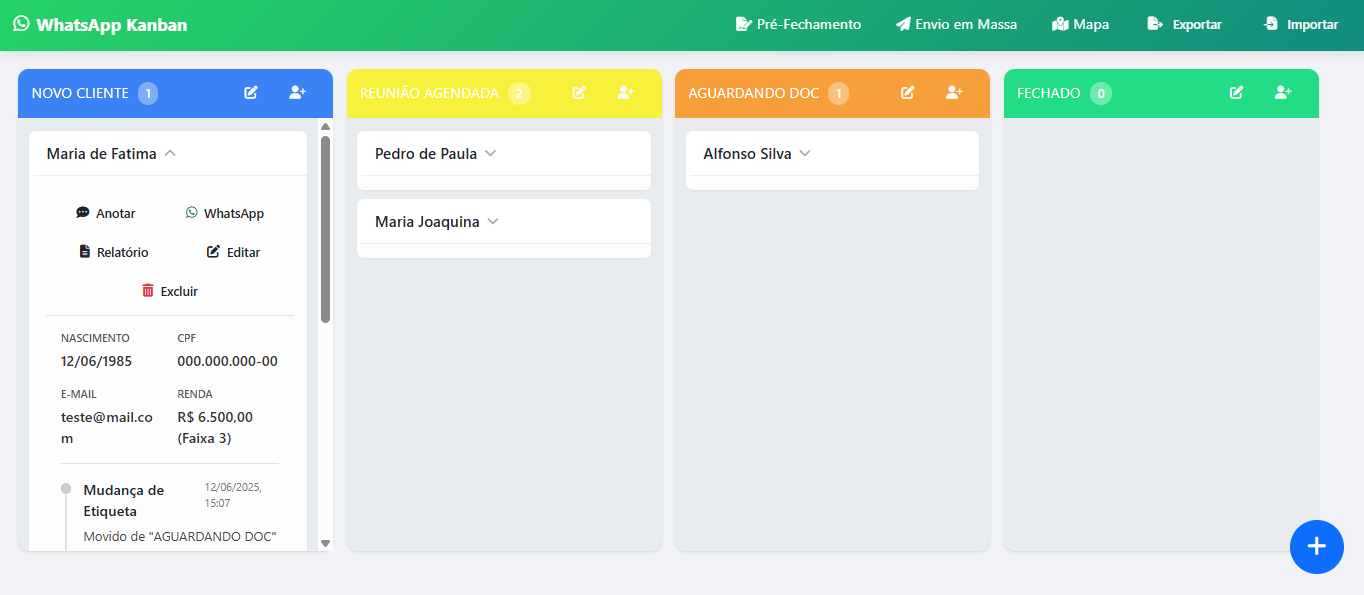Add a client to AGUARDANDO DOC column
This screenshot has width=1364, height=595.
954,93
